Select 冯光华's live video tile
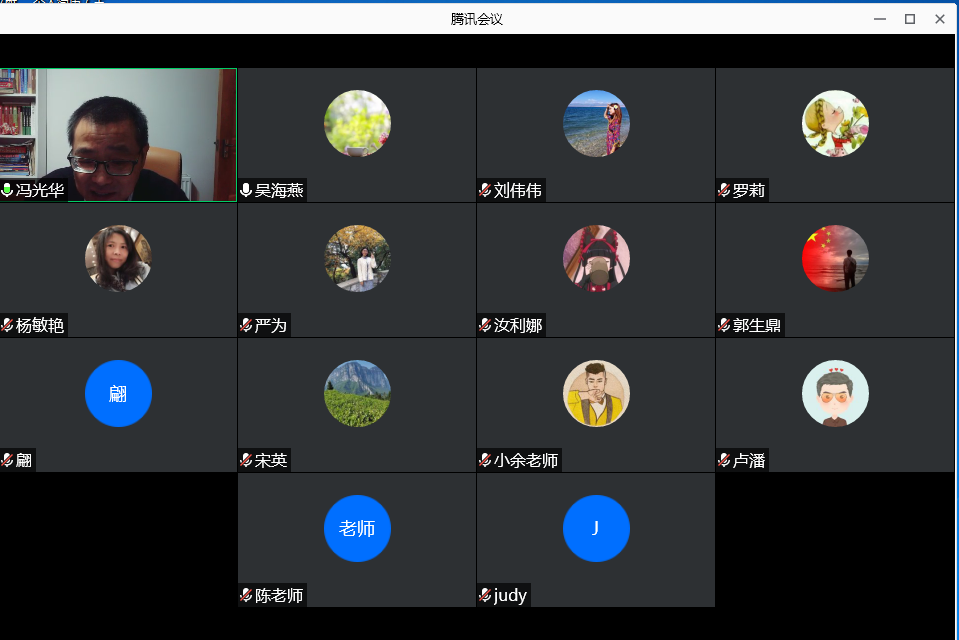The width and height of the screenshot is (959, 640). click(118, 135)
